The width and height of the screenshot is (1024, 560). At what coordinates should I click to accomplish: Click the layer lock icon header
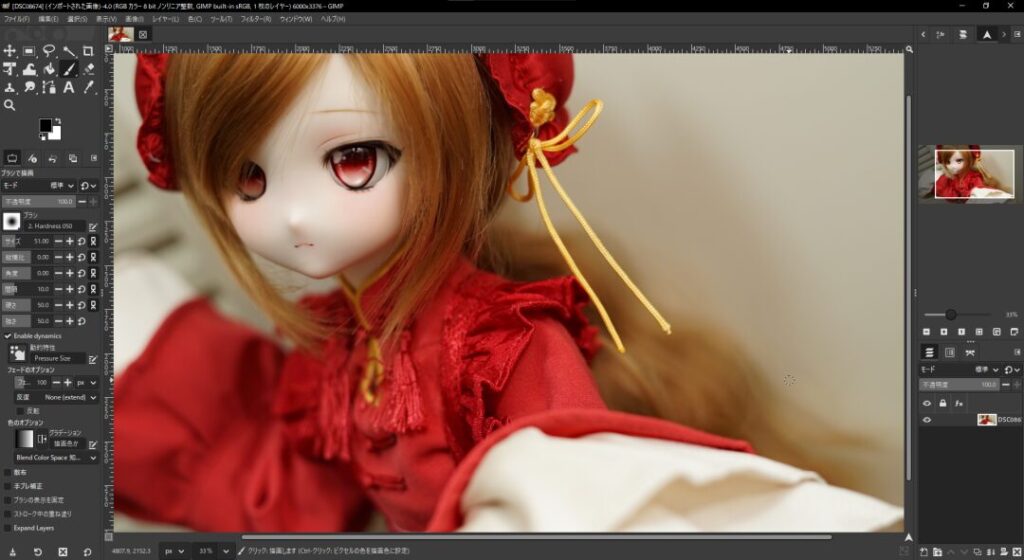(x=942, y=403)
